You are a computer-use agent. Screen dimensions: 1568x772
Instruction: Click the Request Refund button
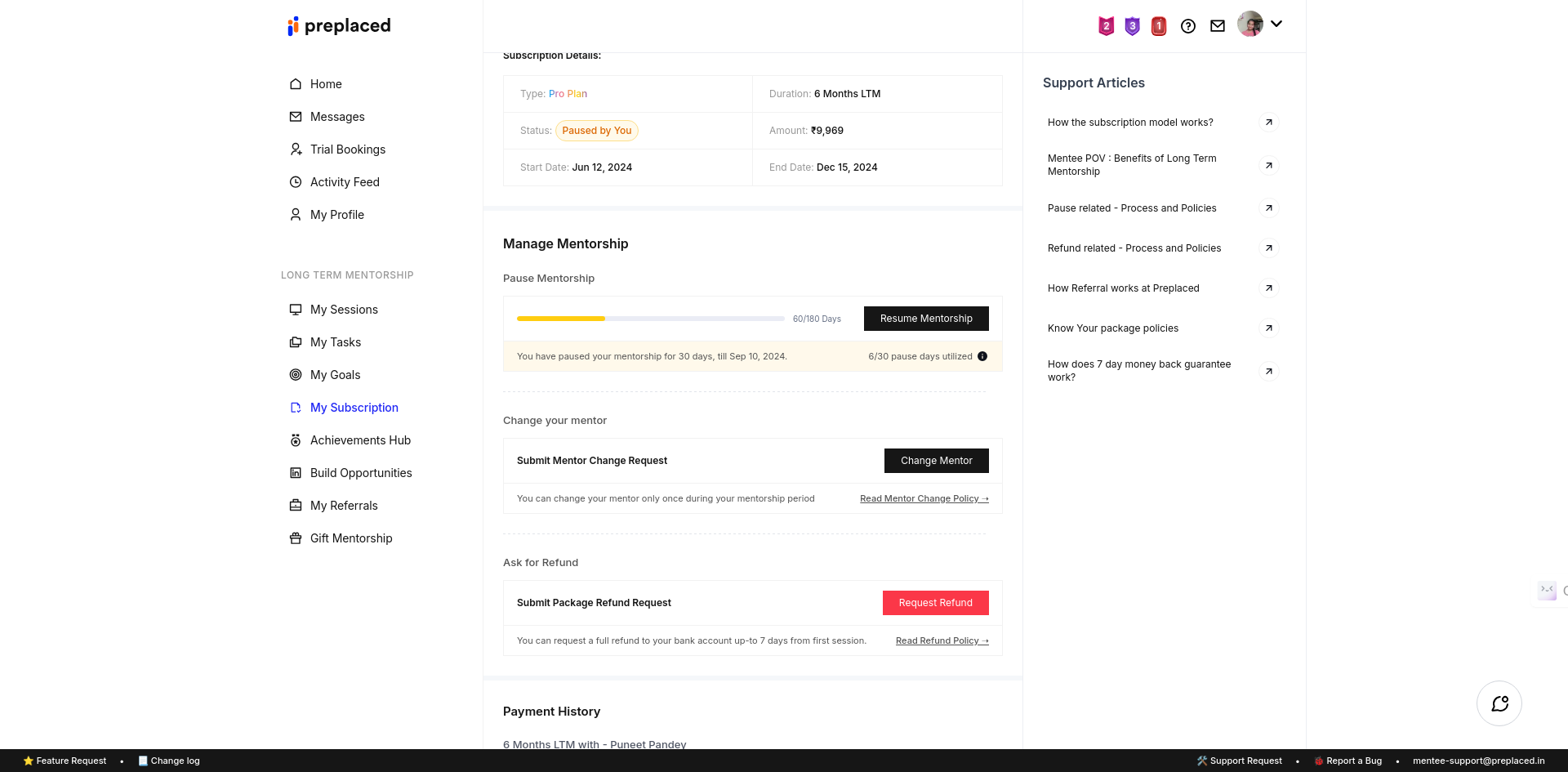click(x=936, y=603)
